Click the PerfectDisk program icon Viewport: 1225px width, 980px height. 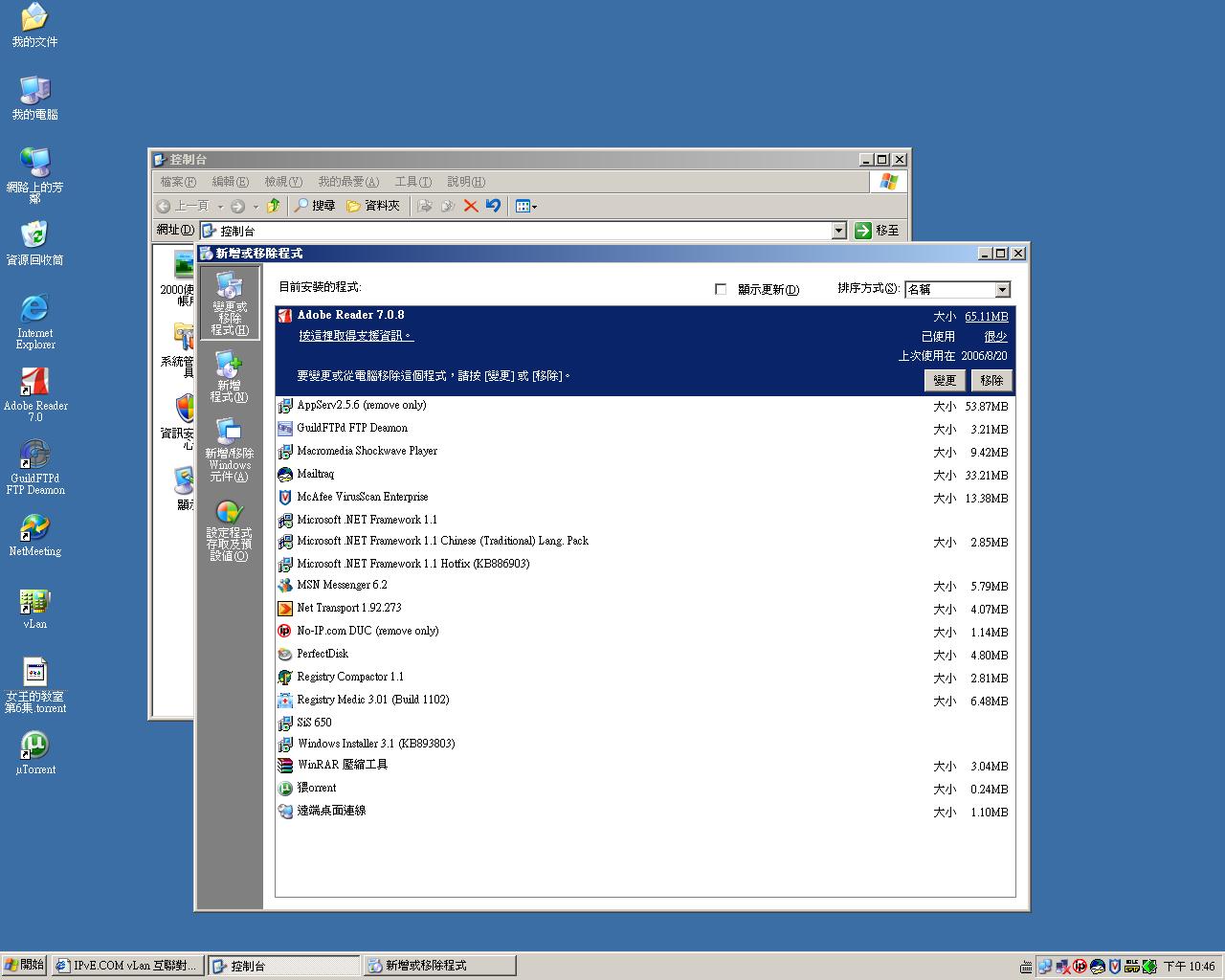pyautogui.click(x=284, y=655)
